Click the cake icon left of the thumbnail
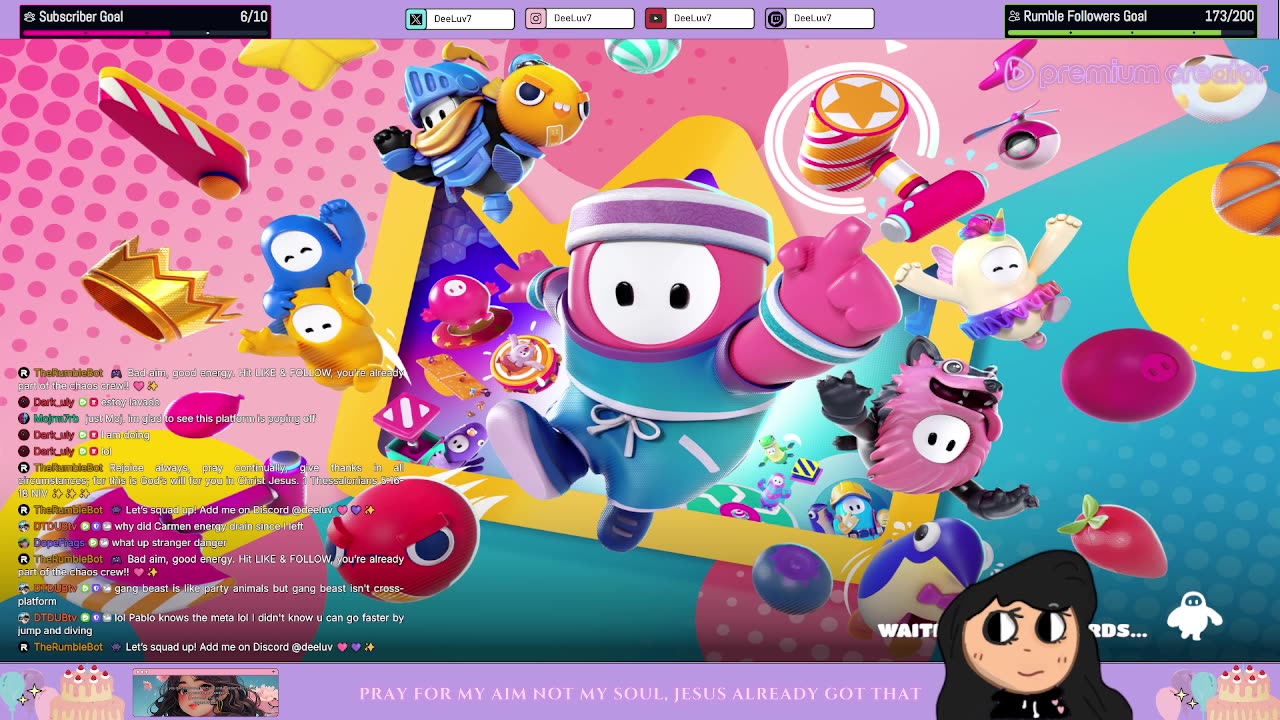Viewport: 1280px width, 720px height. pyautogui.click(x=87, y=692)
